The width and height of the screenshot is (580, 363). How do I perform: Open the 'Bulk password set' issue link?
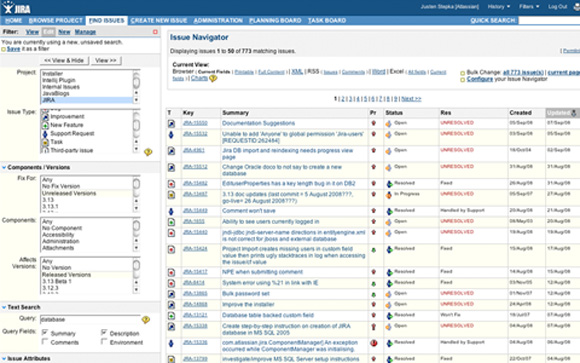(x=246, y=293)
